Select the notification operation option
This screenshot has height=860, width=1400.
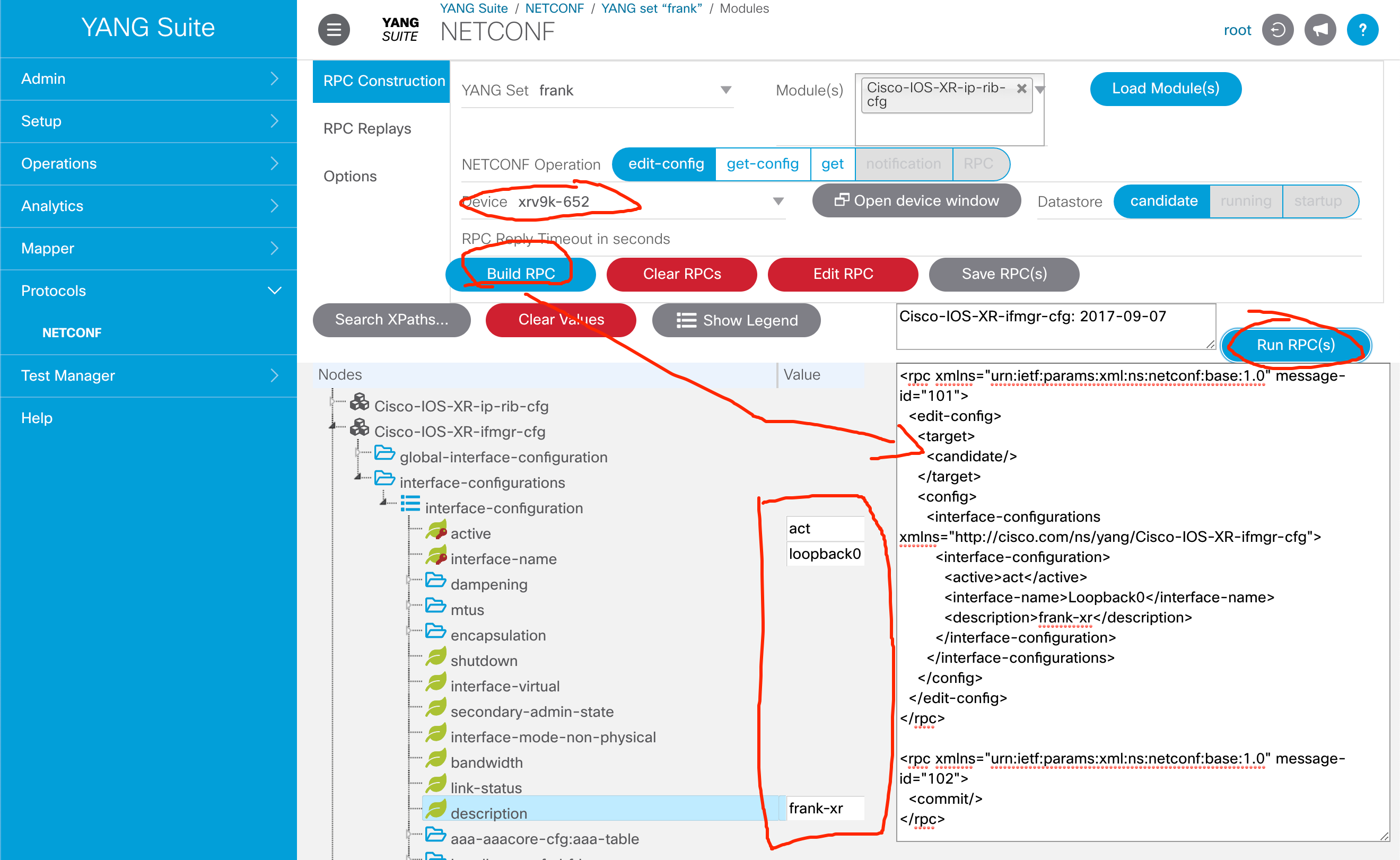(x=904, y=164)
